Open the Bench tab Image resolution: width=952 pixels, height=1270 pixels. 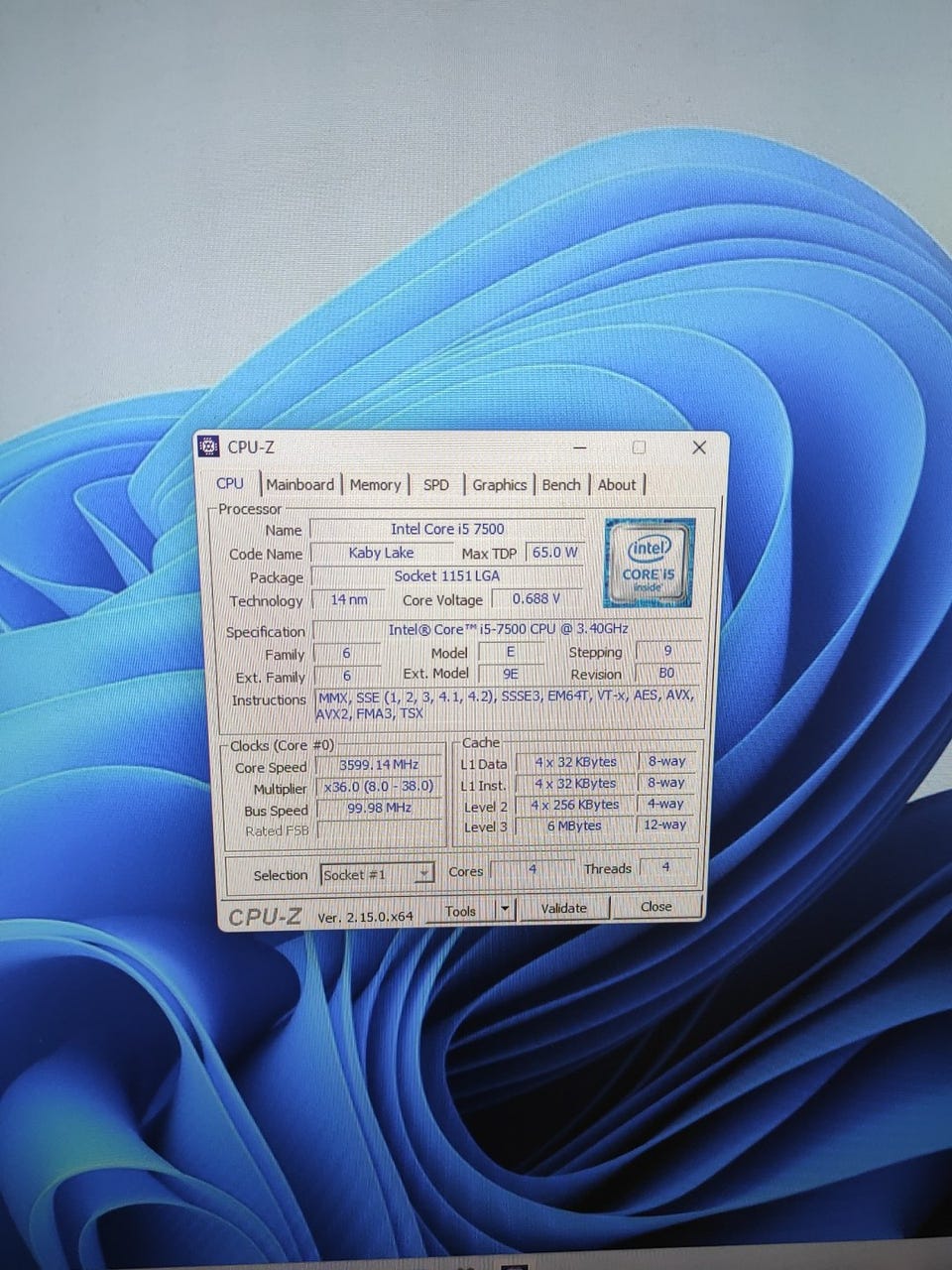click(x=561, y=484)
